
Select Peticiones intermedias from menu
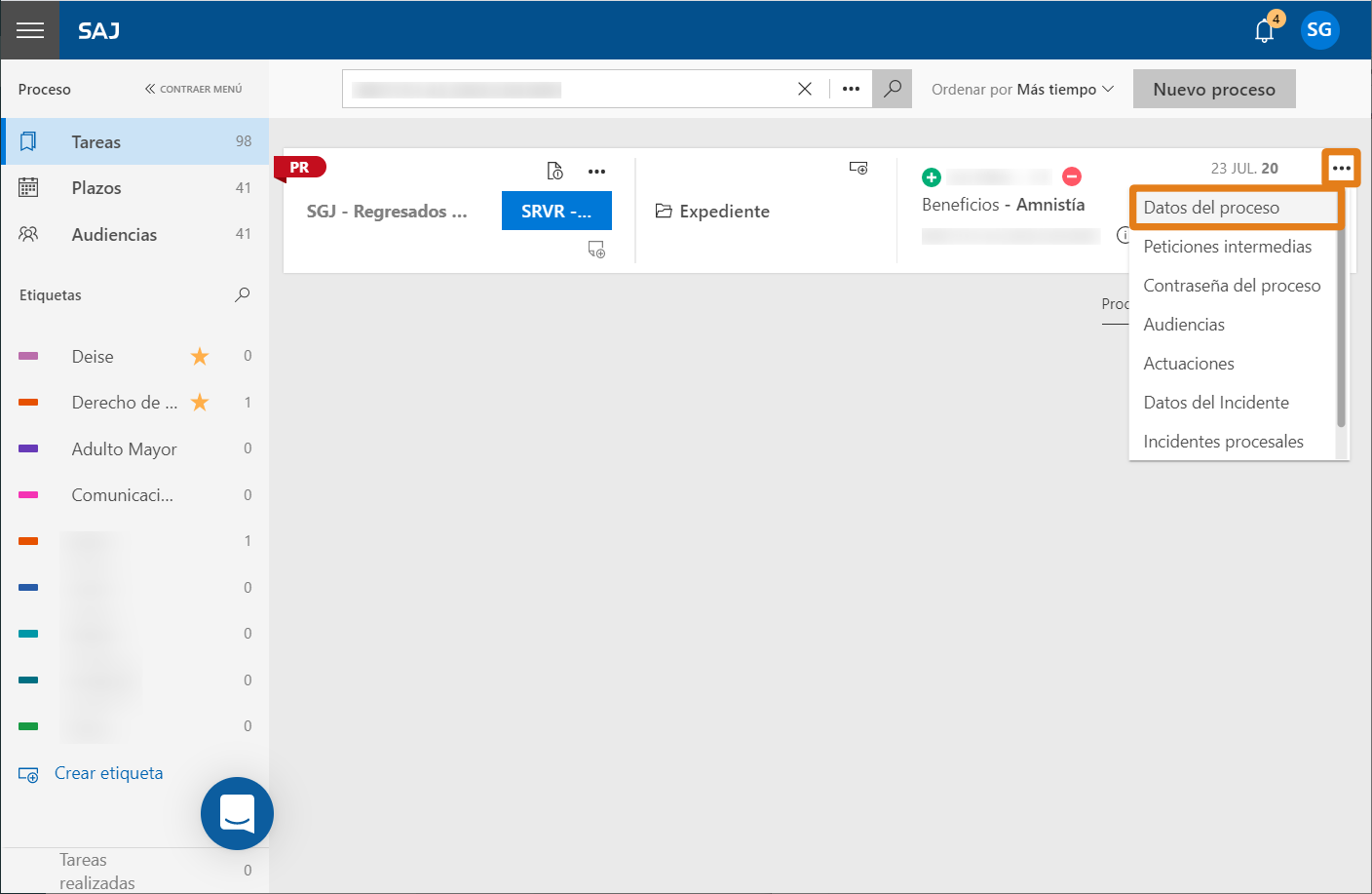(x=1227, y=247)
